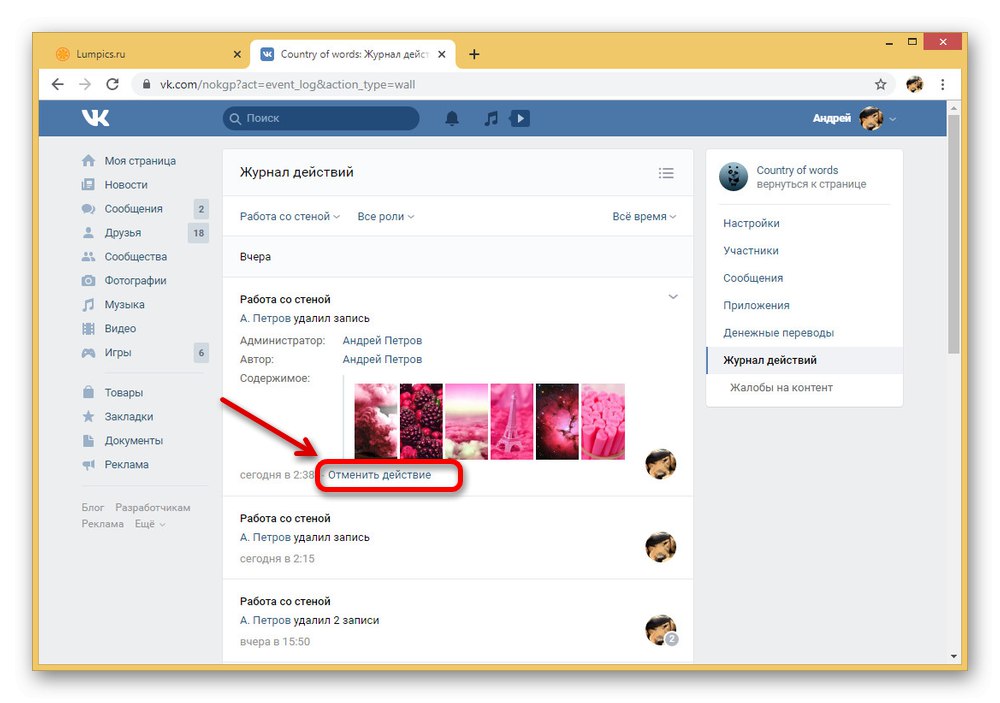Open Chrome profile avatar icon
The width and height of the screenshot is (1000, 703).
(915, 84)
